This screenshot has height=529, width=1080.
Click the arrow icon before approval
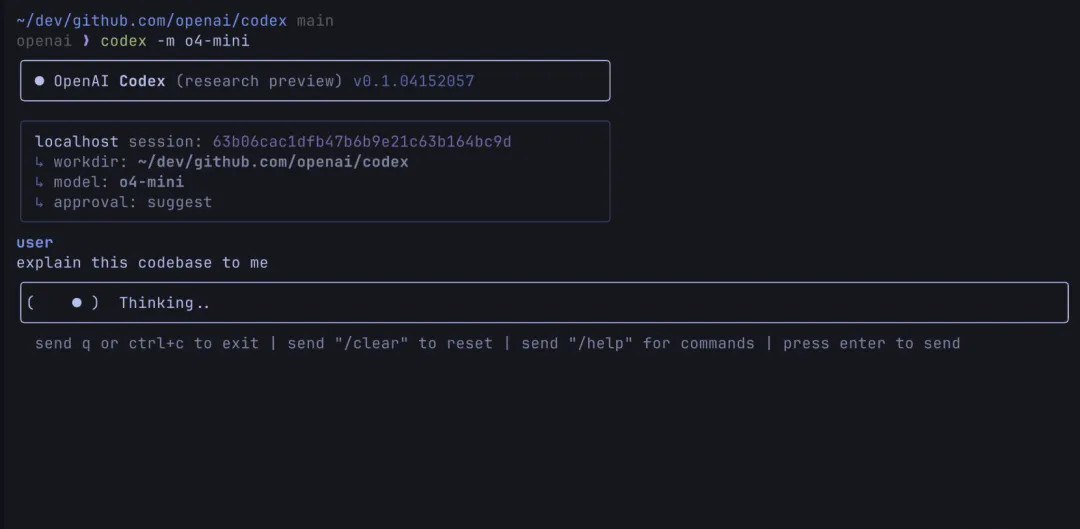click(39, 203)
